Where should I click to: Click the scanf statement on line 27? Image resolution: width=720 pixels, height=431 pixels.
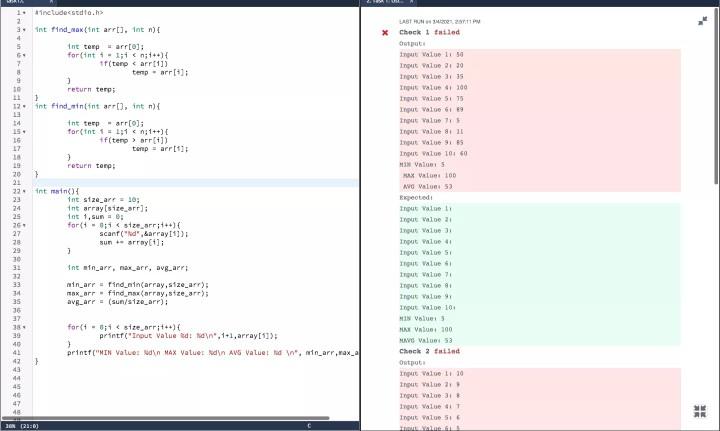click(x=144, y=234)
